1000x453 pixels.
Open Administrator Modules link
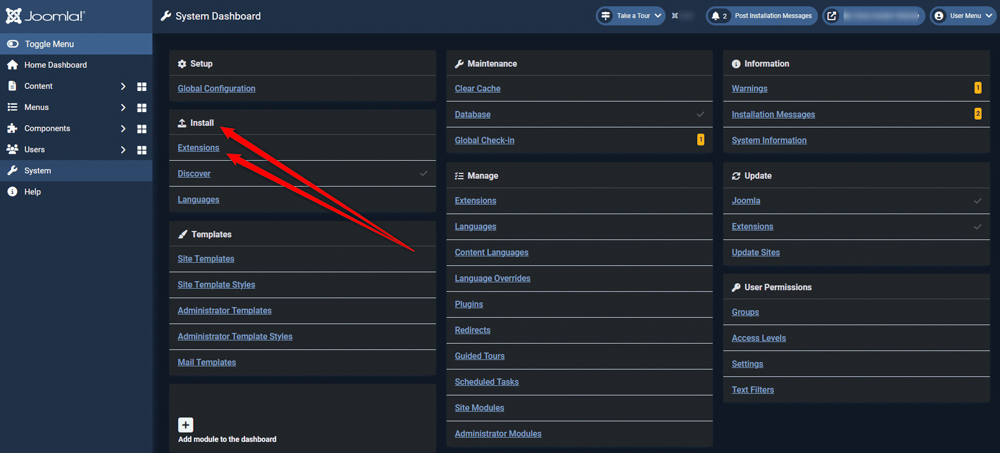[x=498, y=434]
